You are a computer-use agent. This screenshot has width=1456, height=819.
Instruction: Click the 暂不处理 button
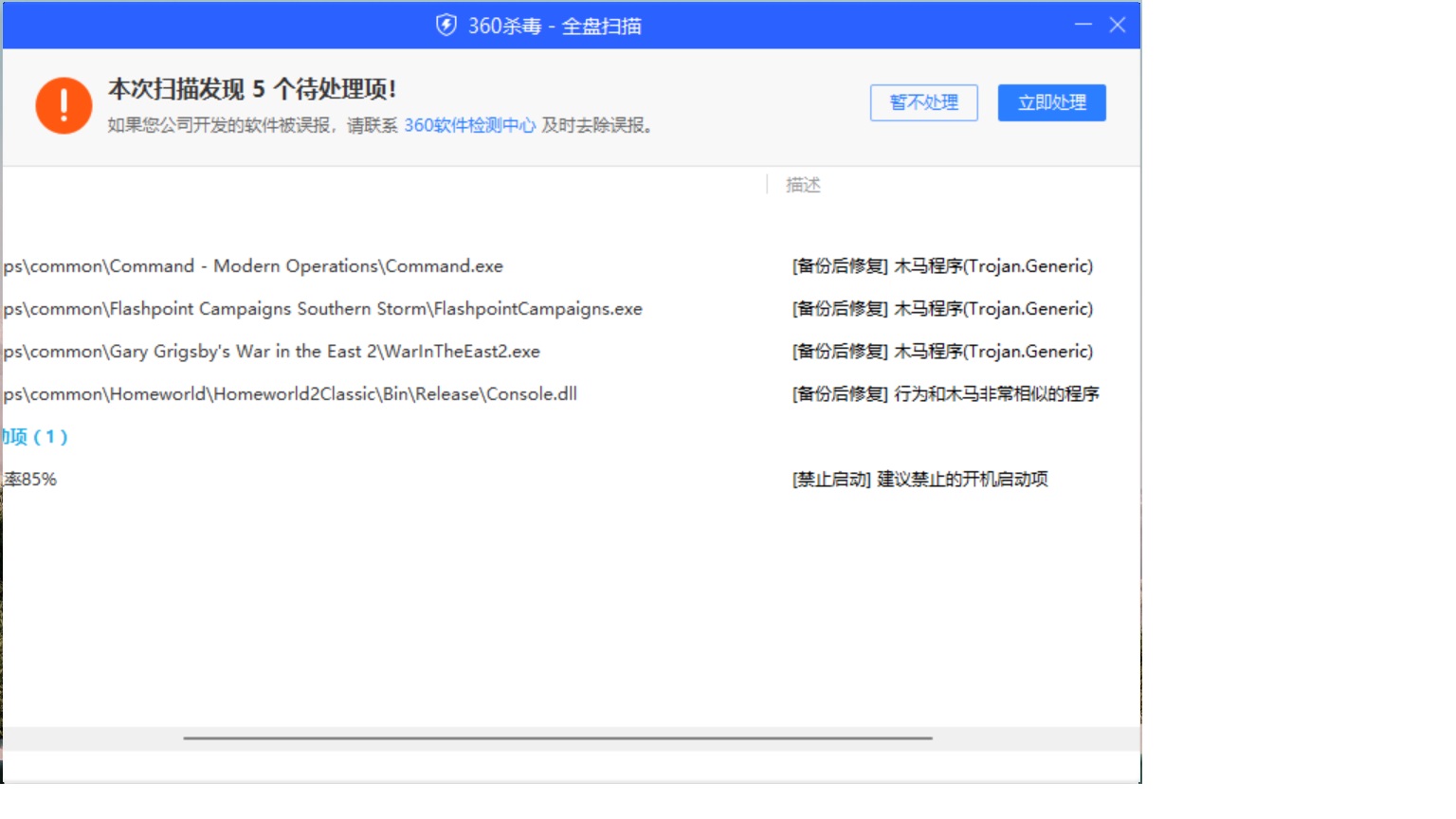click(924, 102)
